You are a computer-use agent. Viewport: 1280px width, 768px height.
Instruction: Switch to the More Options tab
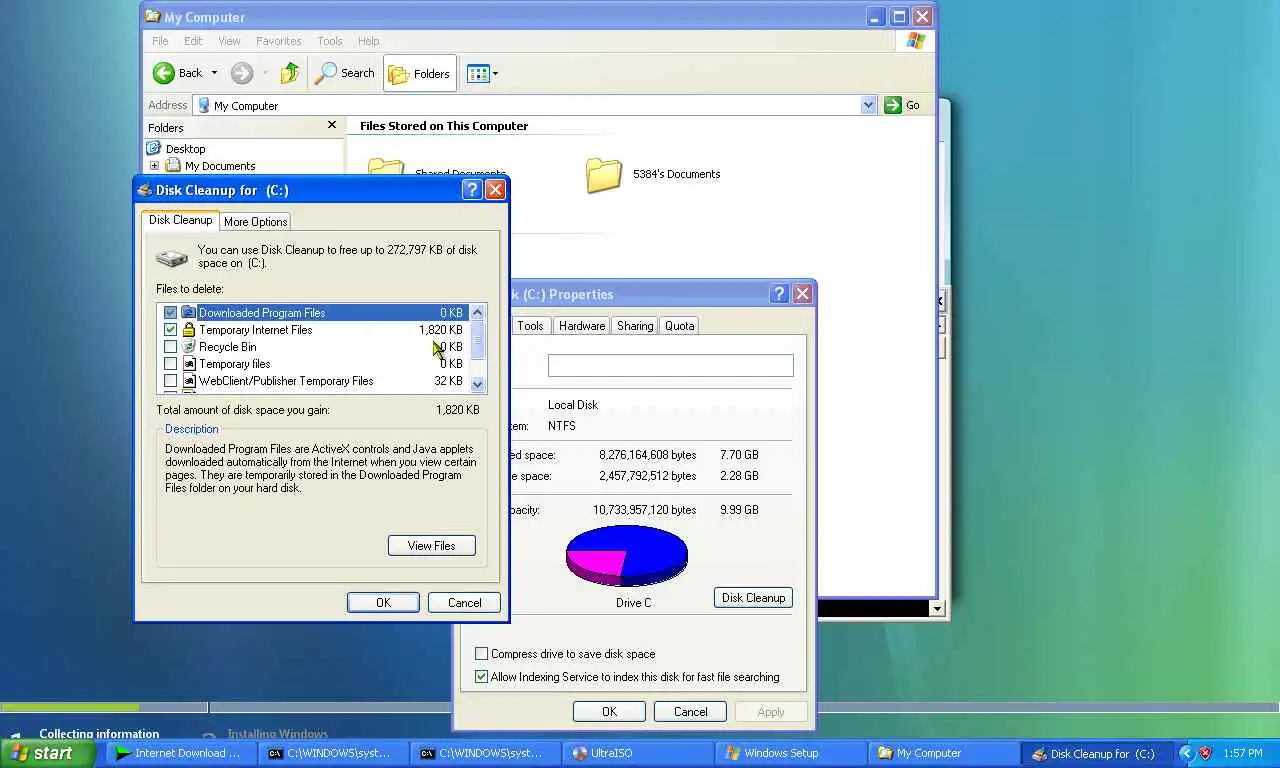coord(255,222)
